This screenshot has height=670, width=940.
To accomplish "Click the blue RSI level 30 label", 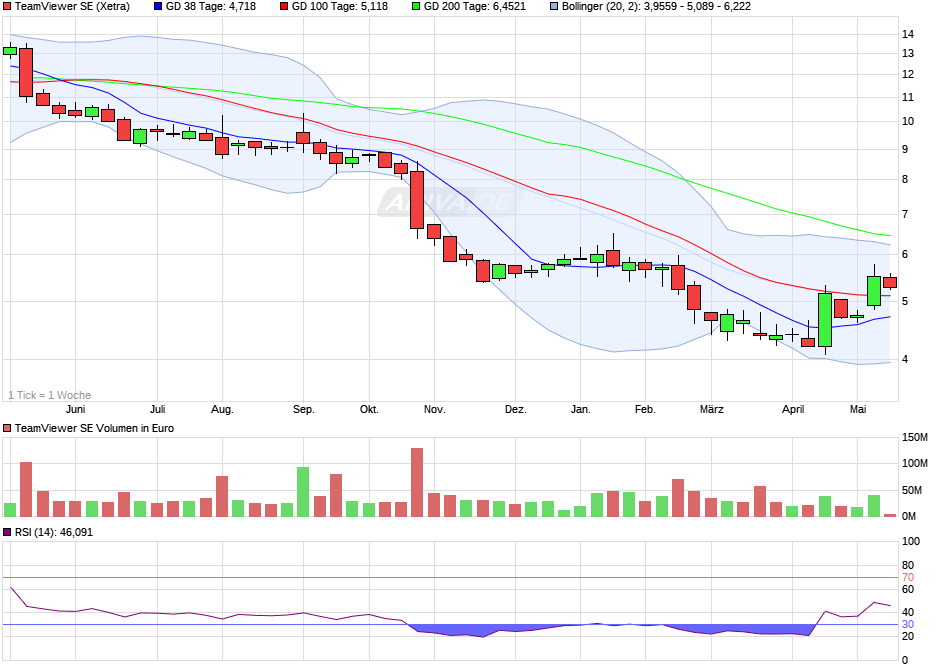I will (x=908, y=624).
